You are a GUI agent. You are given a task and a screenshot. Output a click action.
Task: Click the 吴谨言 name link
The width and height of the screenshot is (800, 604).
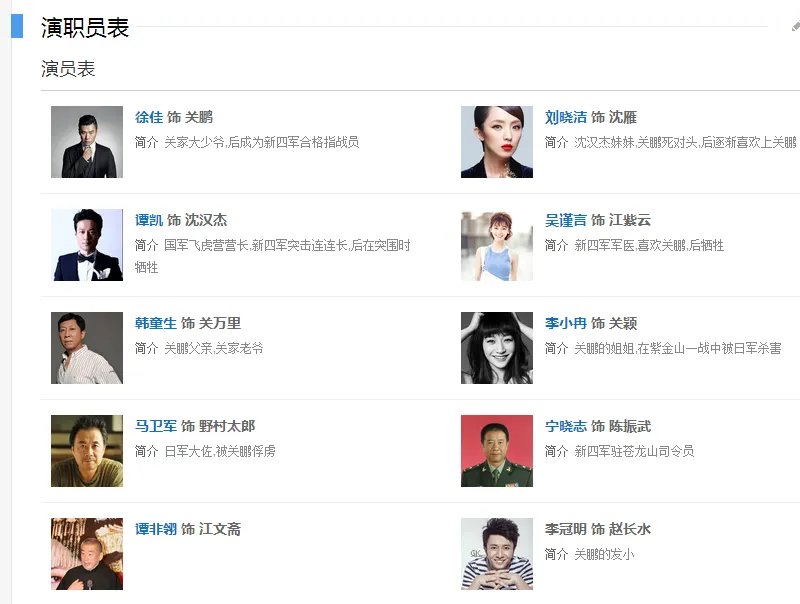[566, 220]
